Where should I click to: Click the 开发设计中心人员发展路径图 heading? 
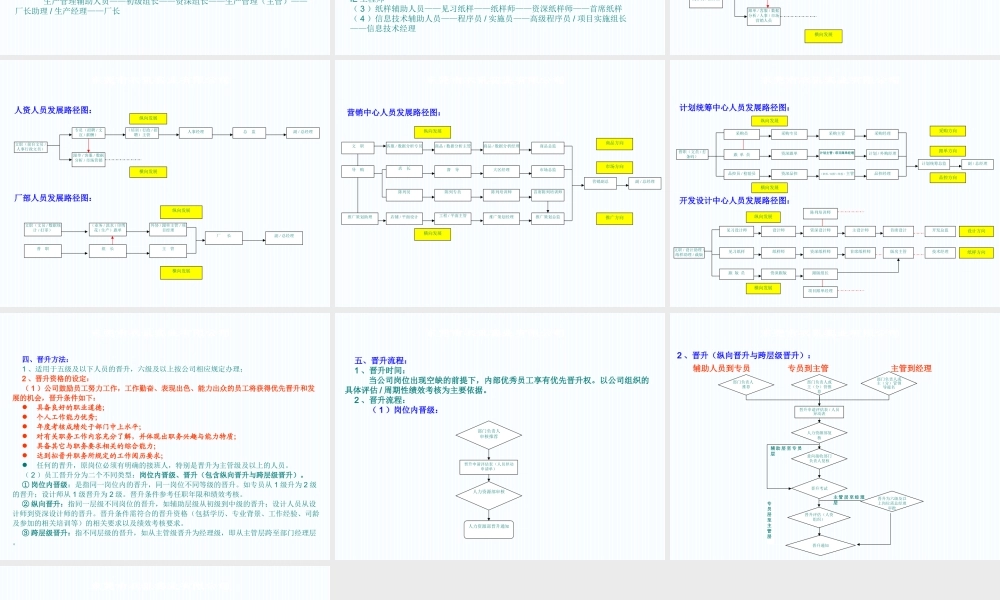(x=734, y=201)
